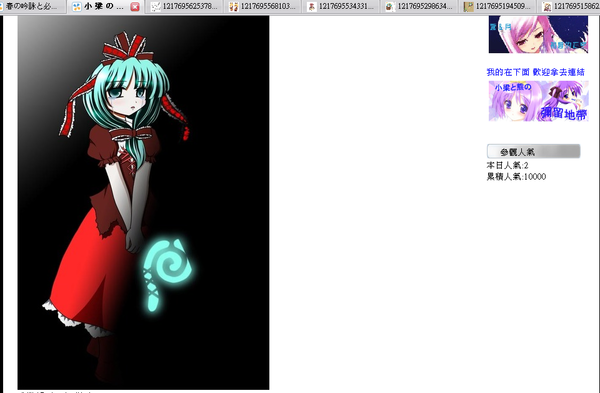Viewport: 600px width, 393px height.
Task: Open the 1217695568103 tab
Action: click(263, 7)
